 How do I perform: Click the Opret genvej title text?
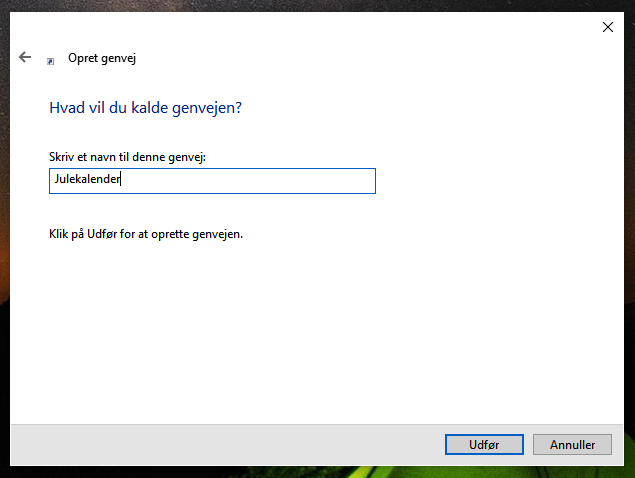tap(102, 58)
